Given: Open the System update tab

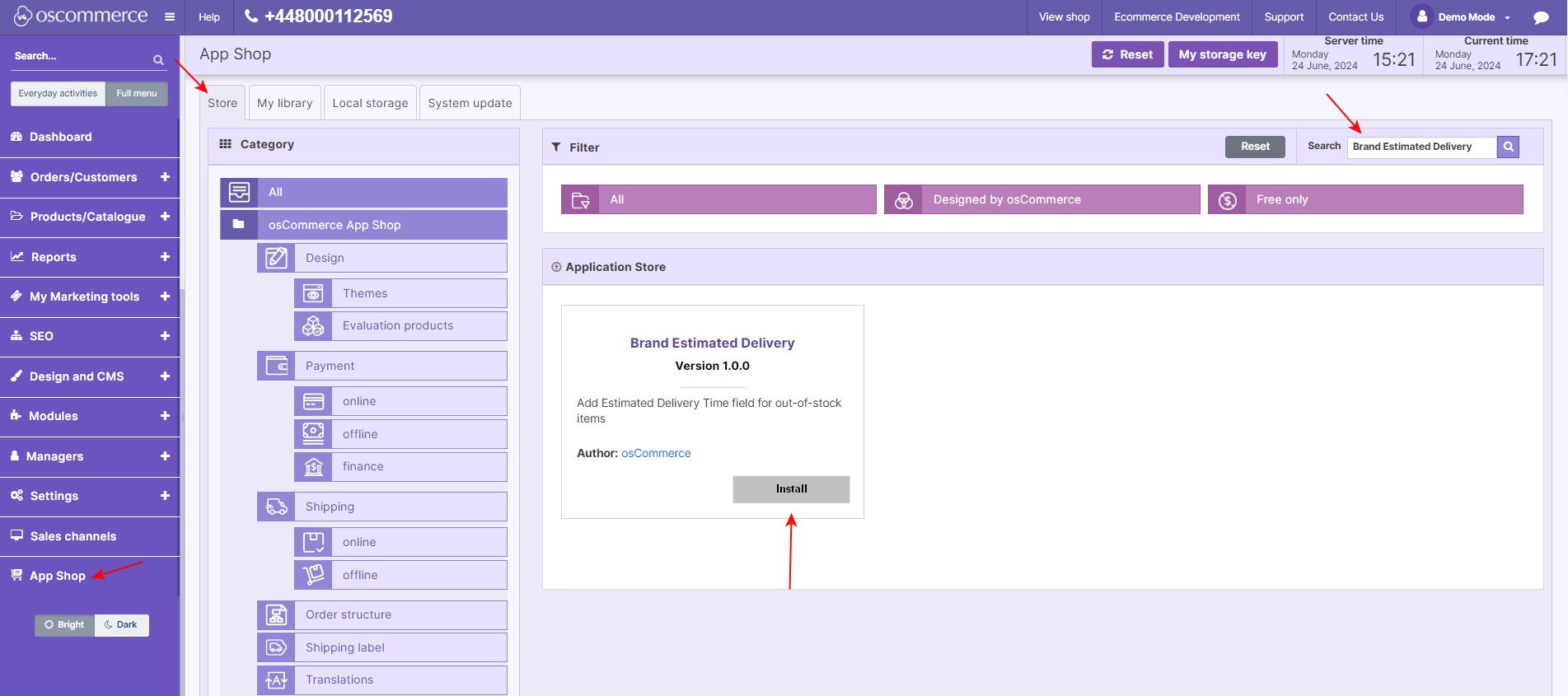Looking at the screenshot, I should tap(470, 103).
